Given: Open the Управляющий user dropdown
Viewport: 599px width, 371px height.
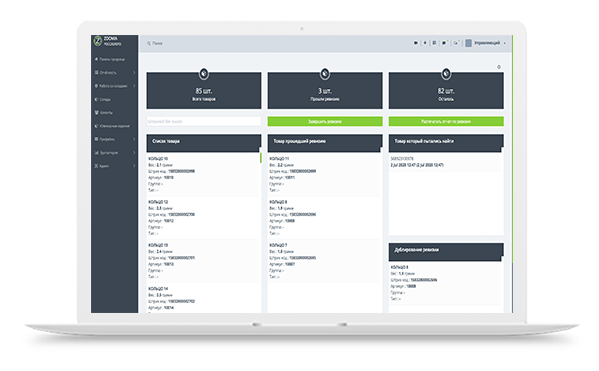Looking at the screenshot, I should (x=486, y=43).
